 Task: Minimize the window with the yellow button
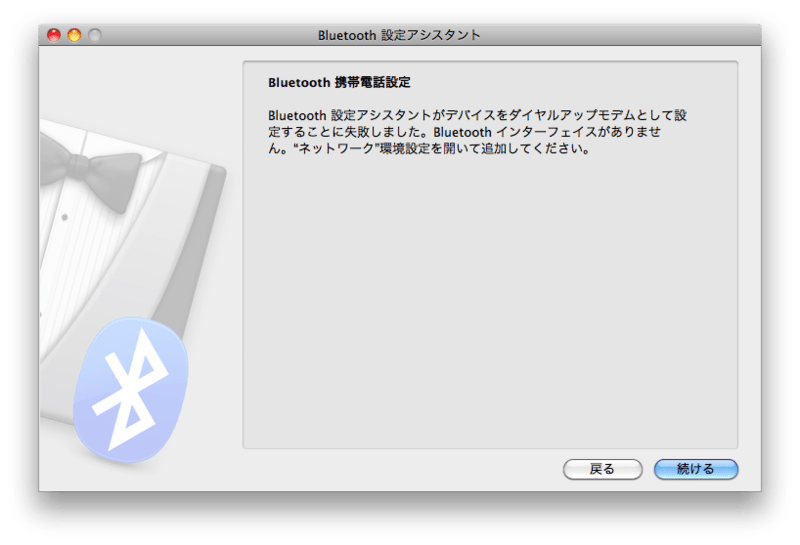(x=75, y=35)
